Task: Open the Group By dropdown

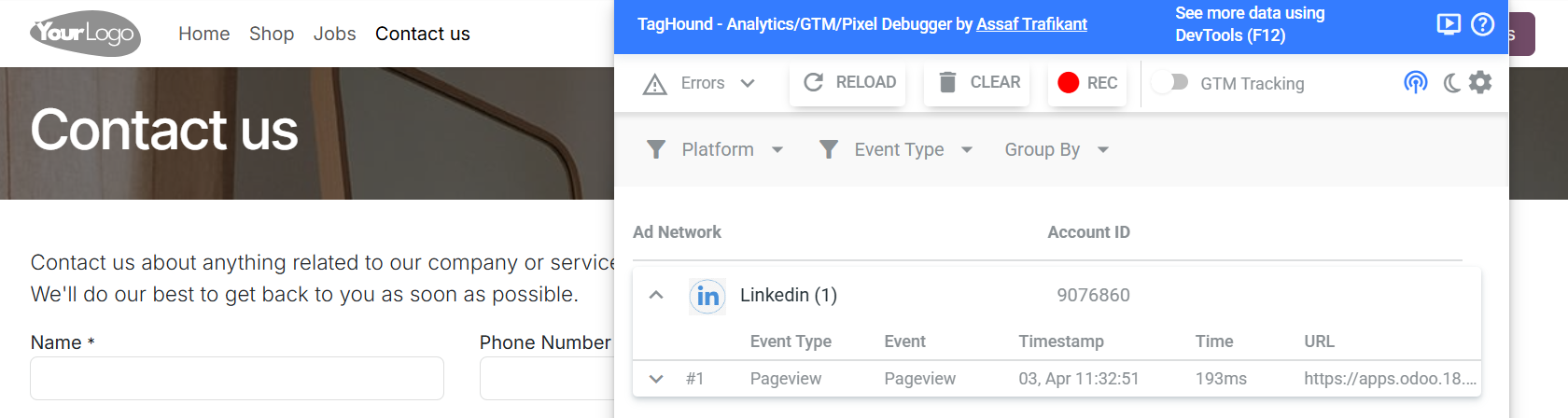Action: 1057,150
